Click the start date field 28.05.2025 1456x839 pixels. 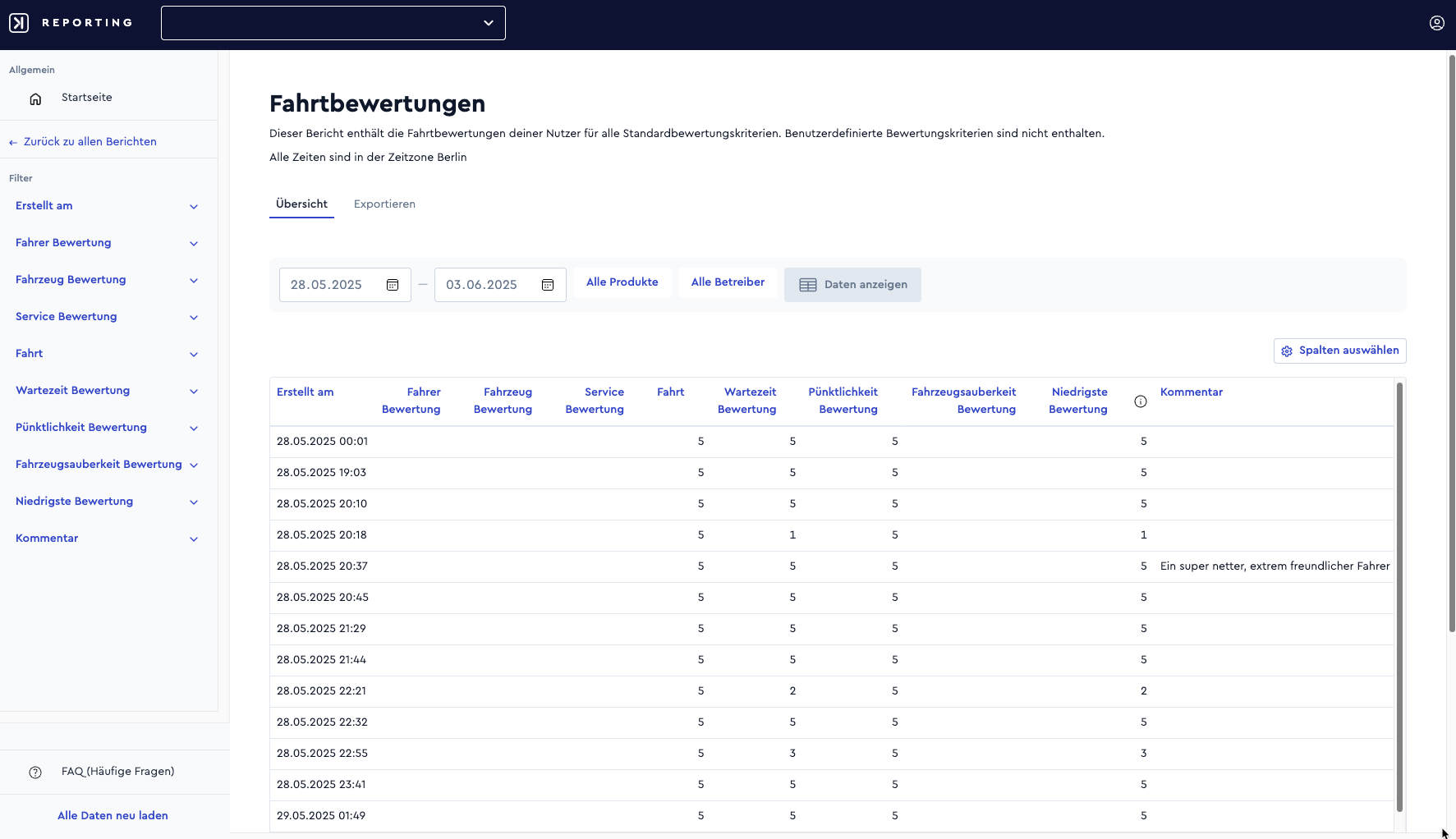coord(345,285)
